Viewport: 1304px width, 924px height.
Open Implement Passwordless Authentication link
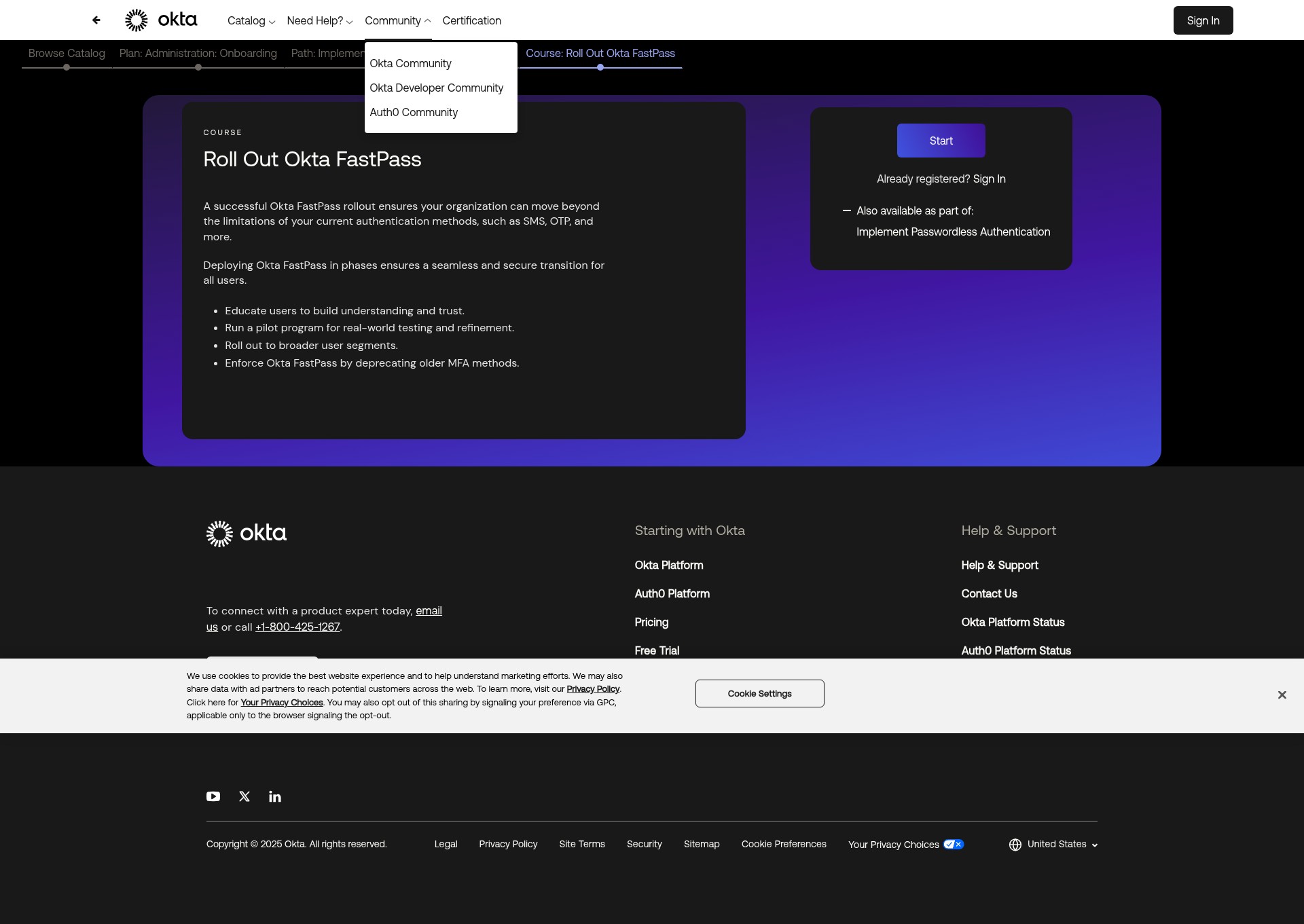click(x=954, y=232)
